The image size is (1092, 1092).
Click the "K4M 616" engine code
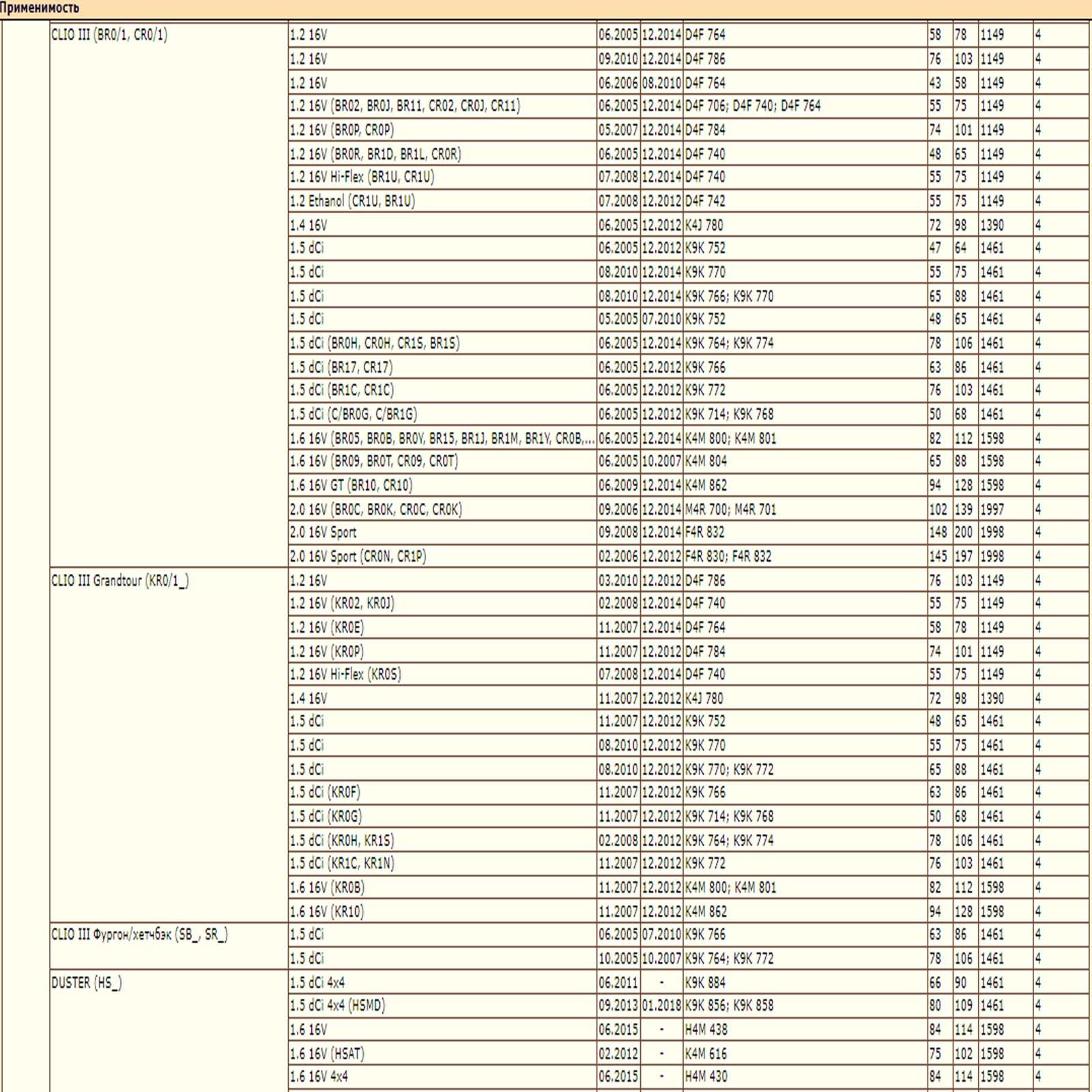(x=706, y=1054)
